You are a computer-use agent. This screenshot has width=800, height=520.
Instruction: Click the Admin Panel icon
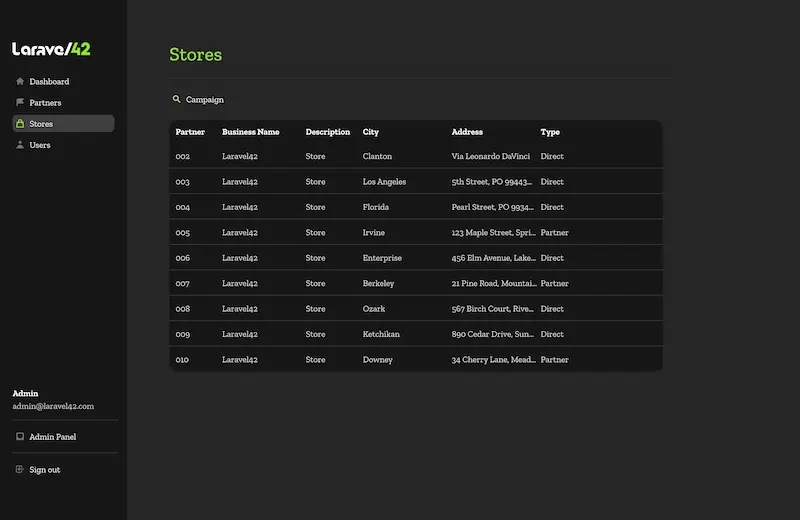tap(20, 436)
